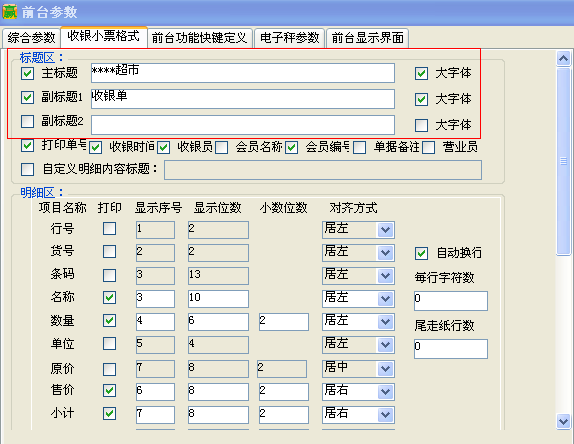Disable the 自动换行 checkbox
574x444 pixels.
click(x=421, y=253)
